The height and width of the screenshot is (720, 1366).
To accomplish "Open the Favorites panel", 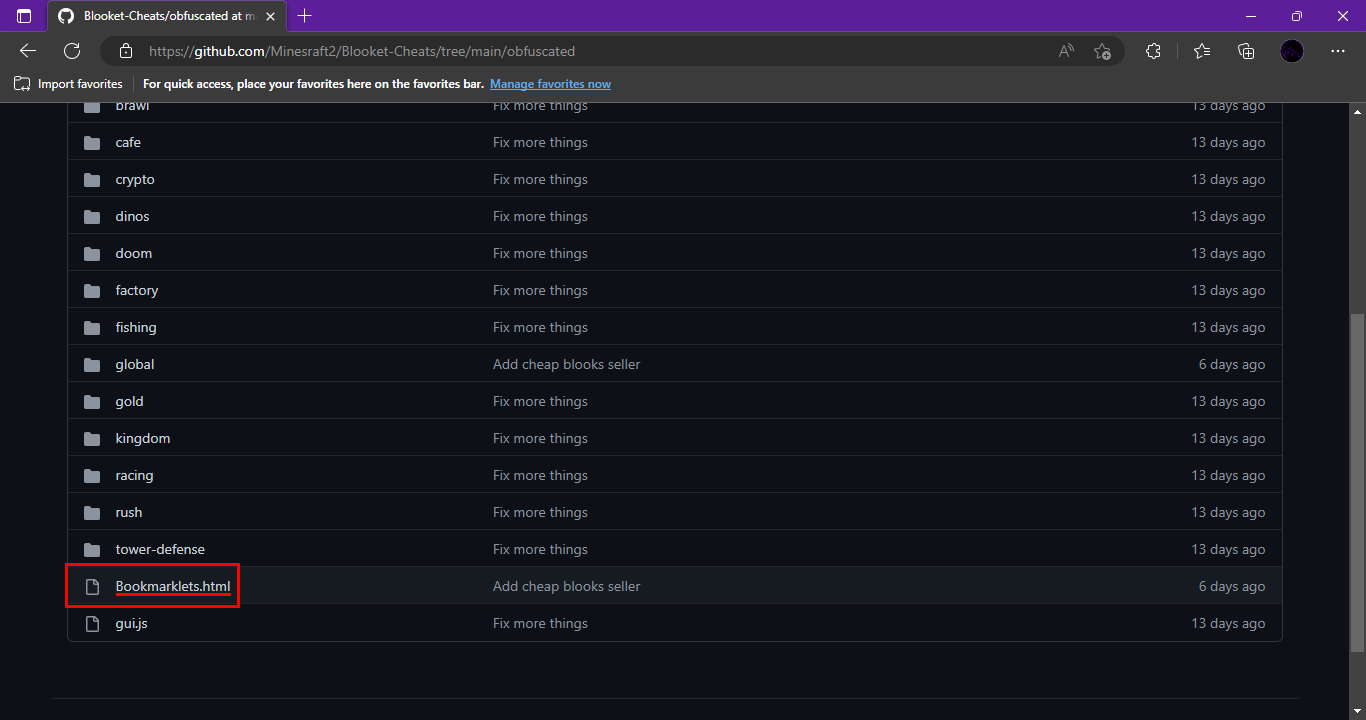I will (1202, 51).
